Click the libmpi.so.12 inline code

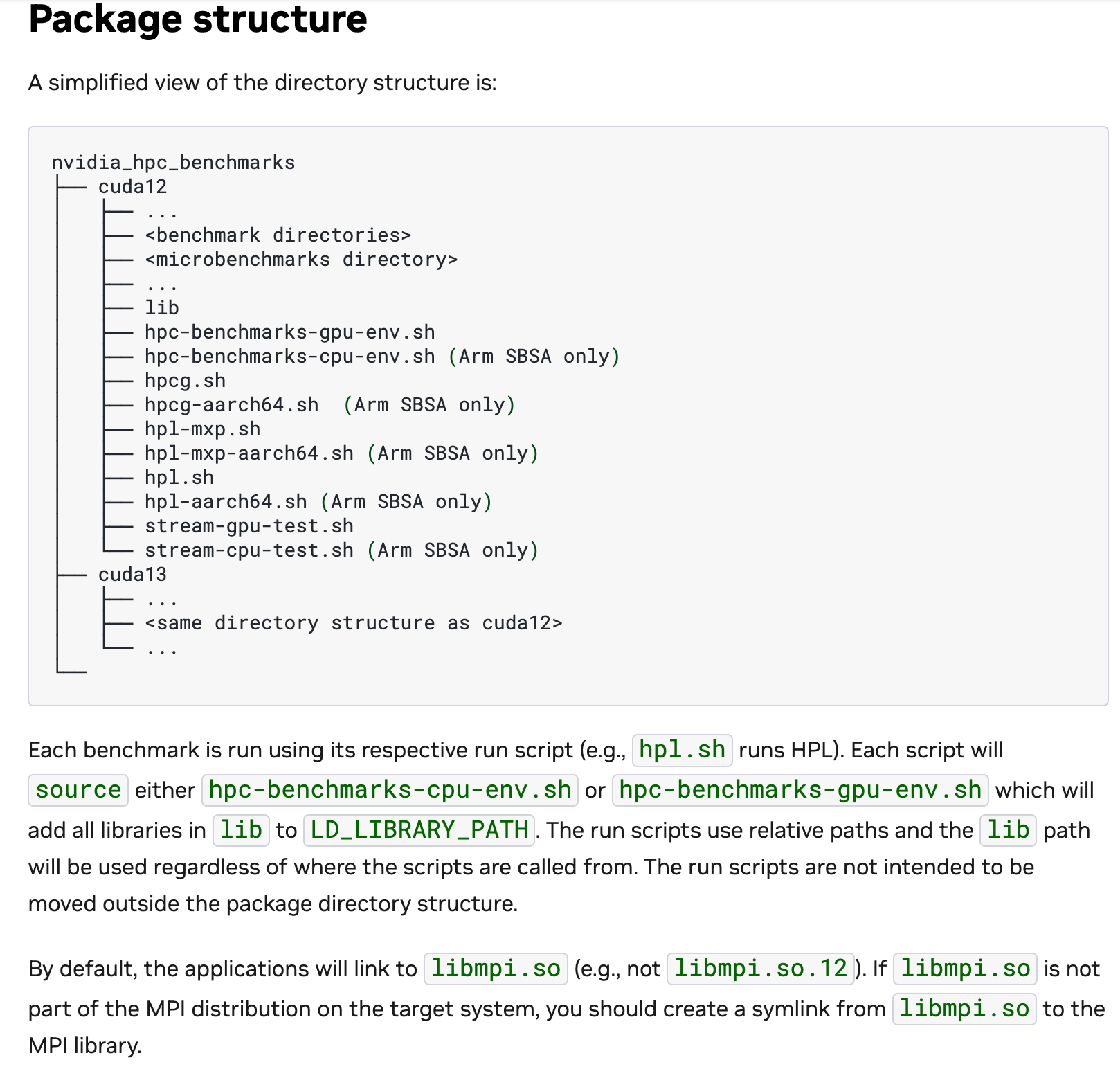pyautogui.click(x=760, y=968)
